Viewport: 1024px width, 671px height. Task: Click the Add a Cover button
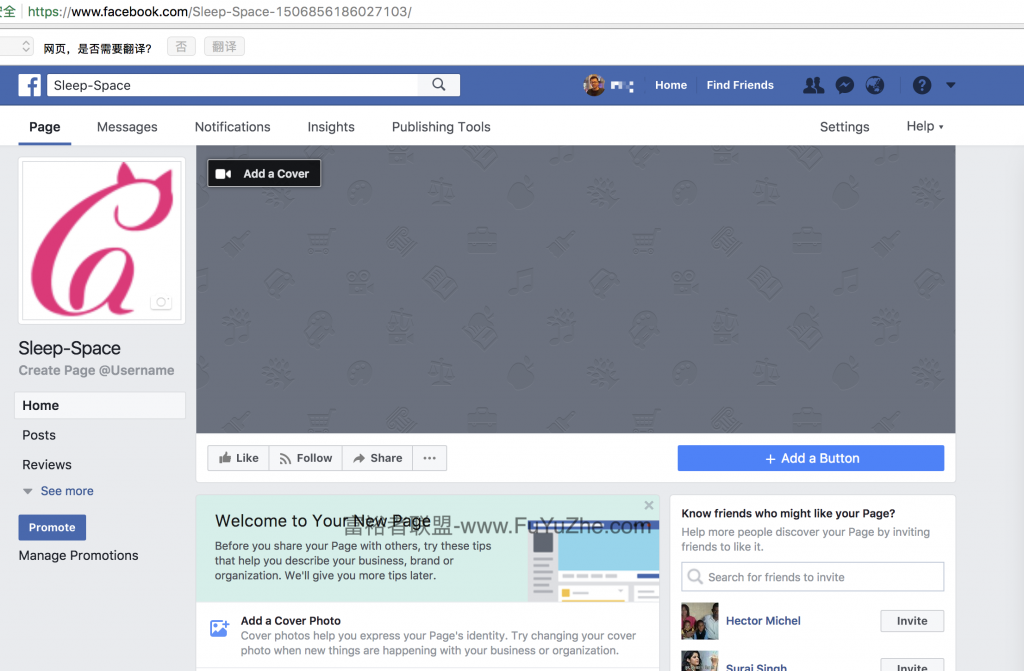coord(264,173)
